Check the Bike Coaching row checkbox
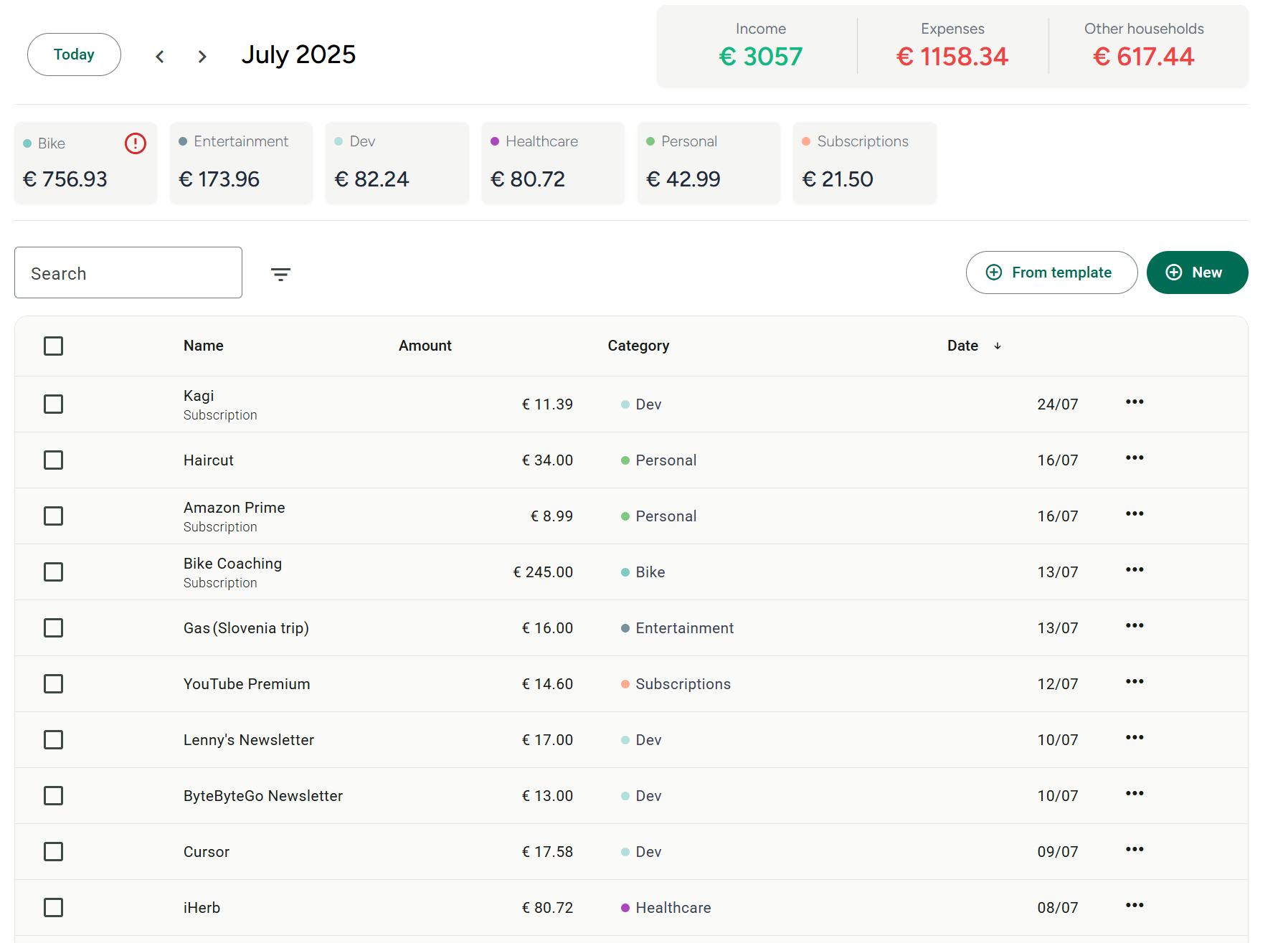The height and width of the screenshot is (943, 1288). click(x=54, y=572)
